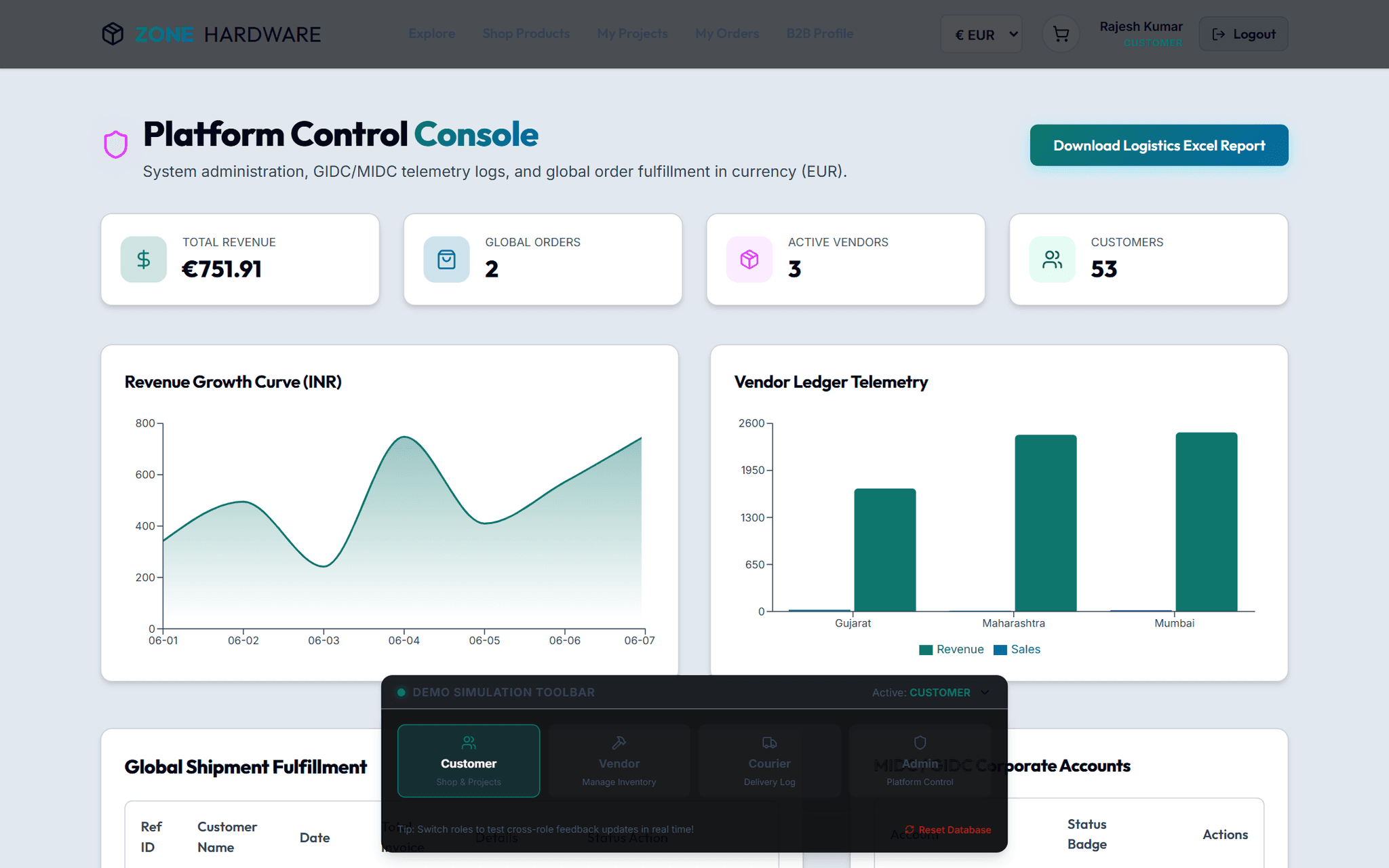Open Explore in the navigation bar

[x=432, y=34]
